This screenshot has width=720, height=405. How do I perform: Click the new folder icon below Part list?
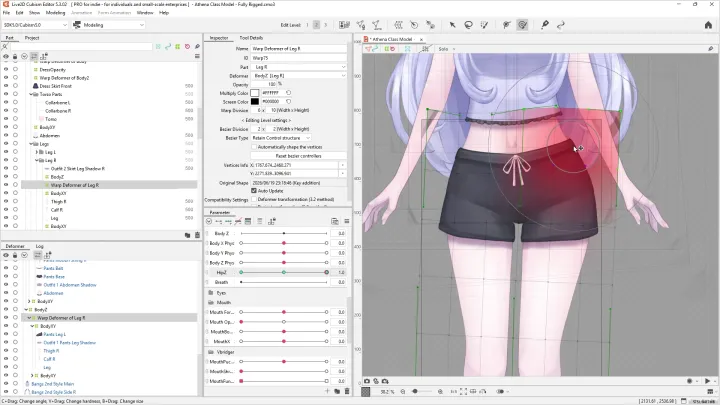187,235
